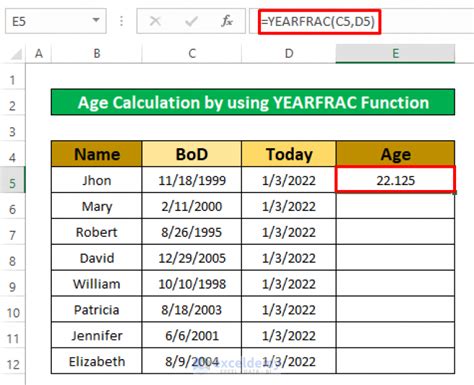Click the Select All corner triangle
This screenshot has width=474, height=385.
click(17, 54)
